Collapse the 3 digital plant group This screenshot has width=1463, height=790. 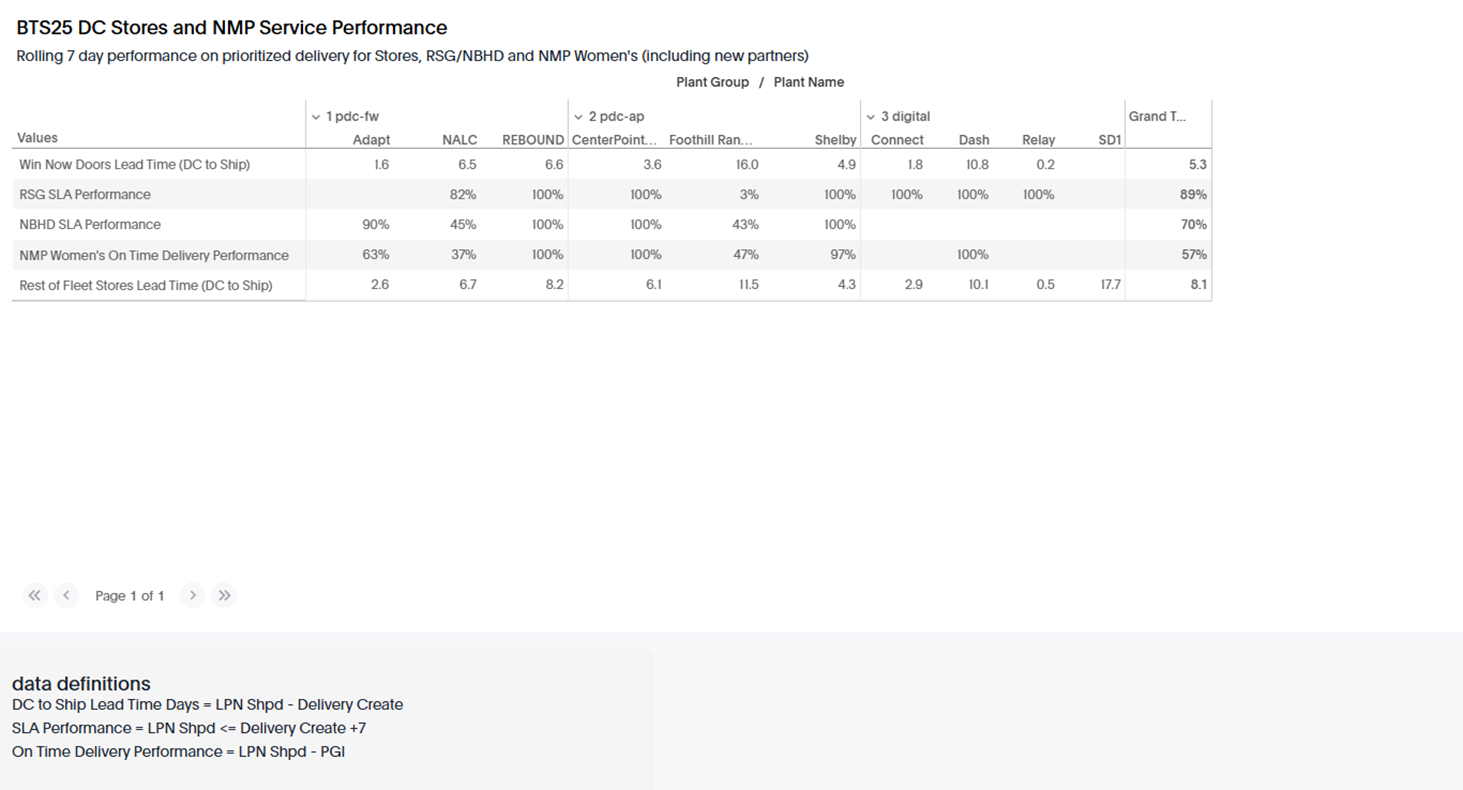pos(871,117)
